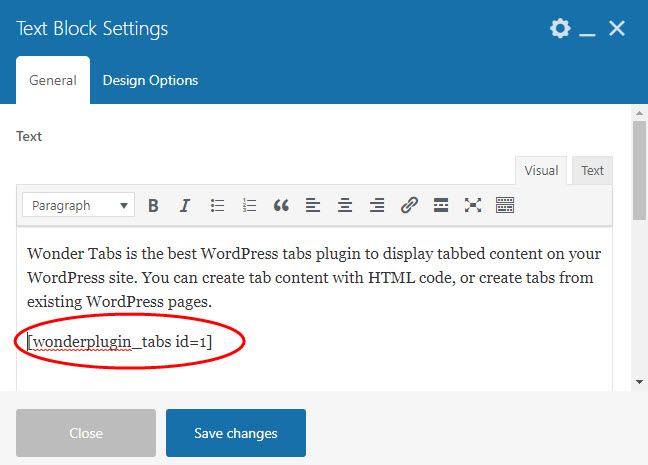Switch editor to Text mode
The height and width of the screenshot is (465, 648).
pos(593,170)
